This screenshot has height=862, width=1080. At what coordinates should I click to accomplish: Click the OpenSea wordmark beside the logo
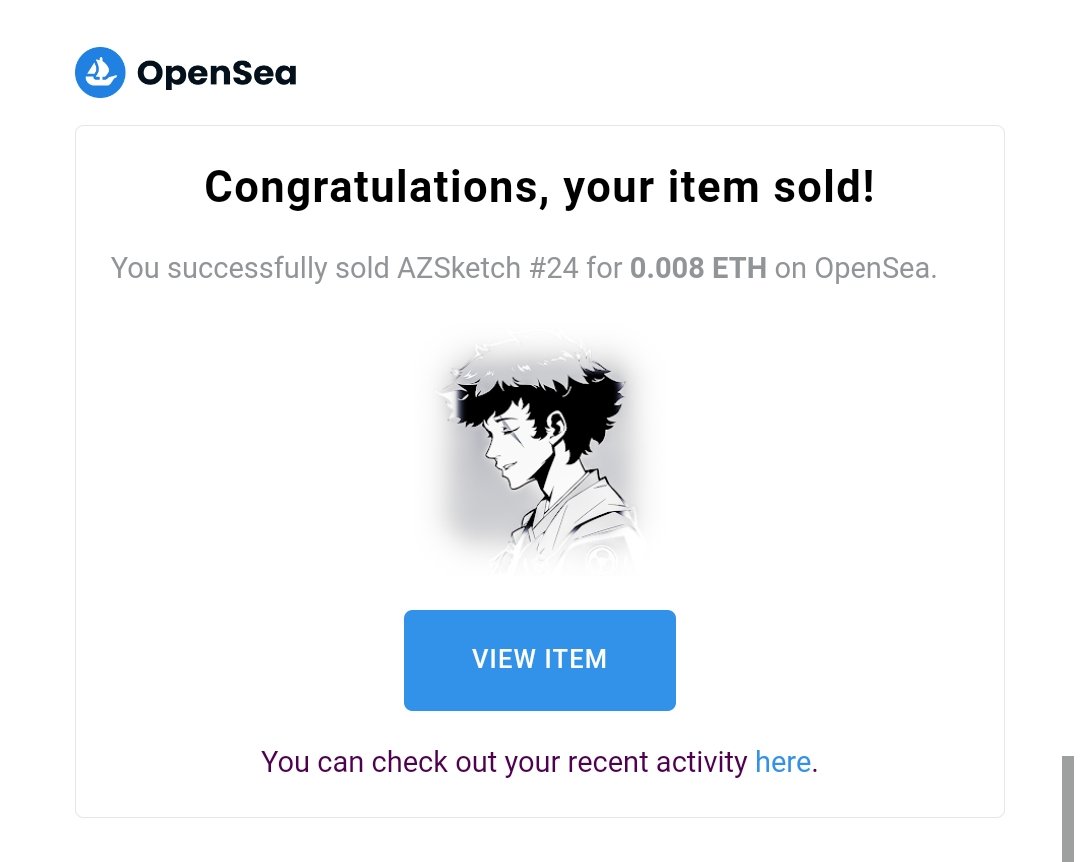click(x=216, y=74)
